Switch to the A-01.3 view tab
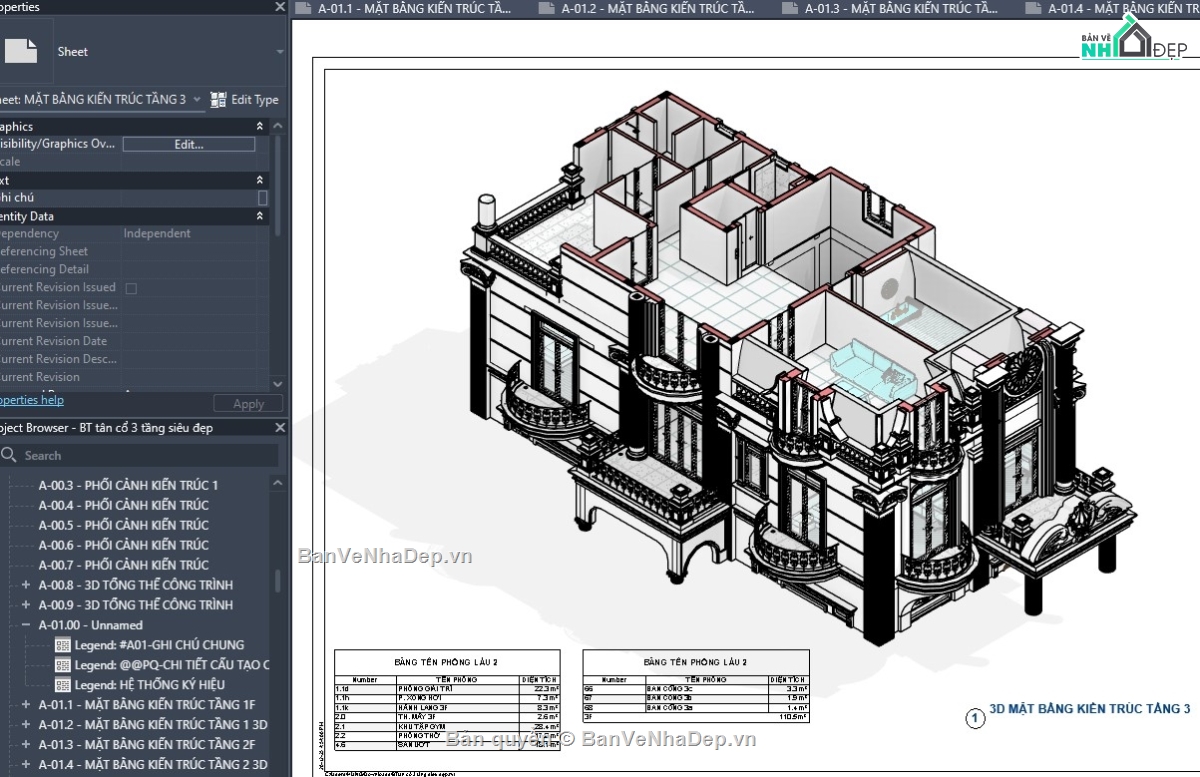The height and width of the screenshot is (777, 1200). click(x=900, y=9)
